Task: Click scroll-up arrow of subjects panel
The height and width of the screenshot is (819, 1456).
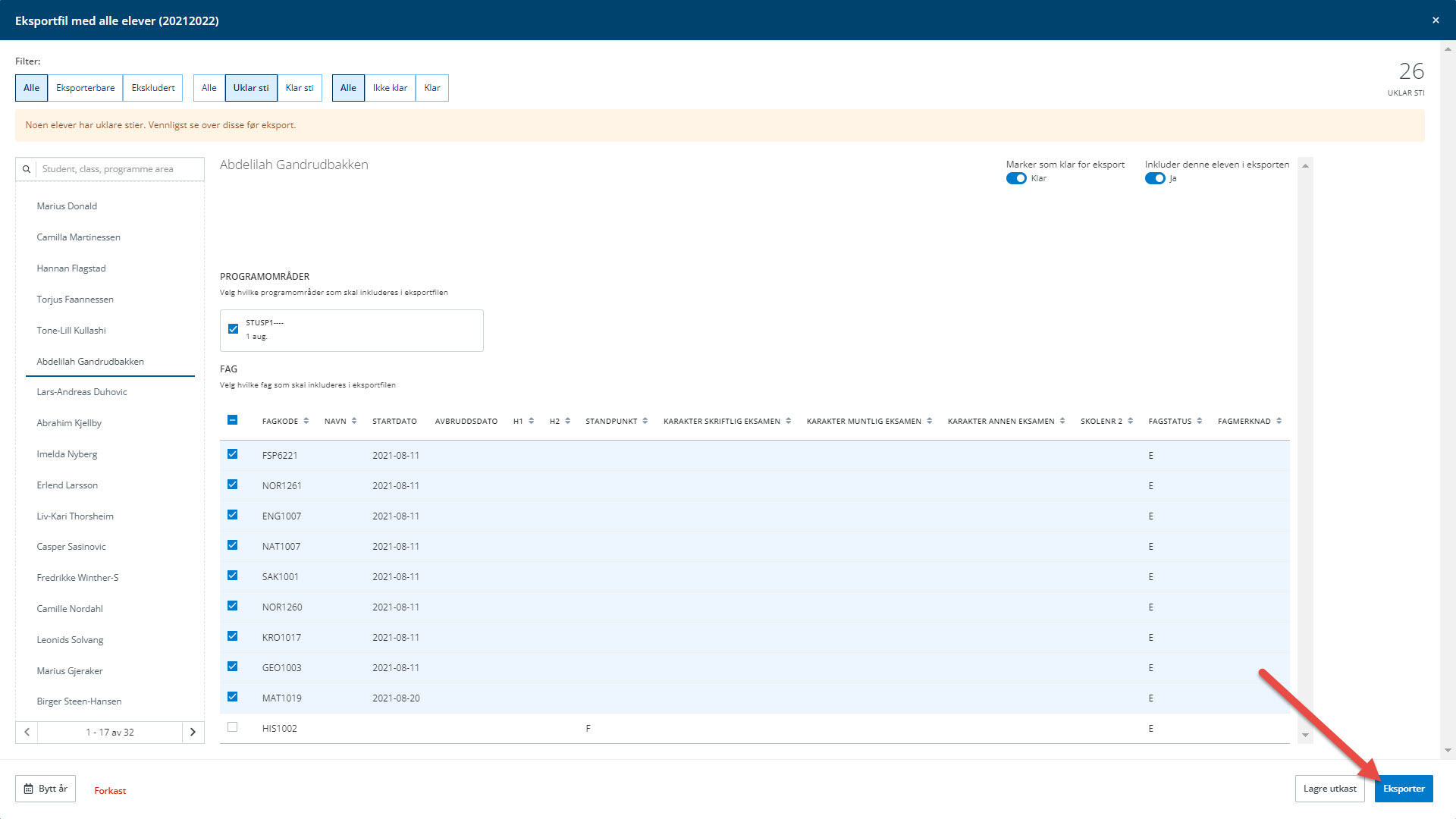Action: tap(1305, 165)
